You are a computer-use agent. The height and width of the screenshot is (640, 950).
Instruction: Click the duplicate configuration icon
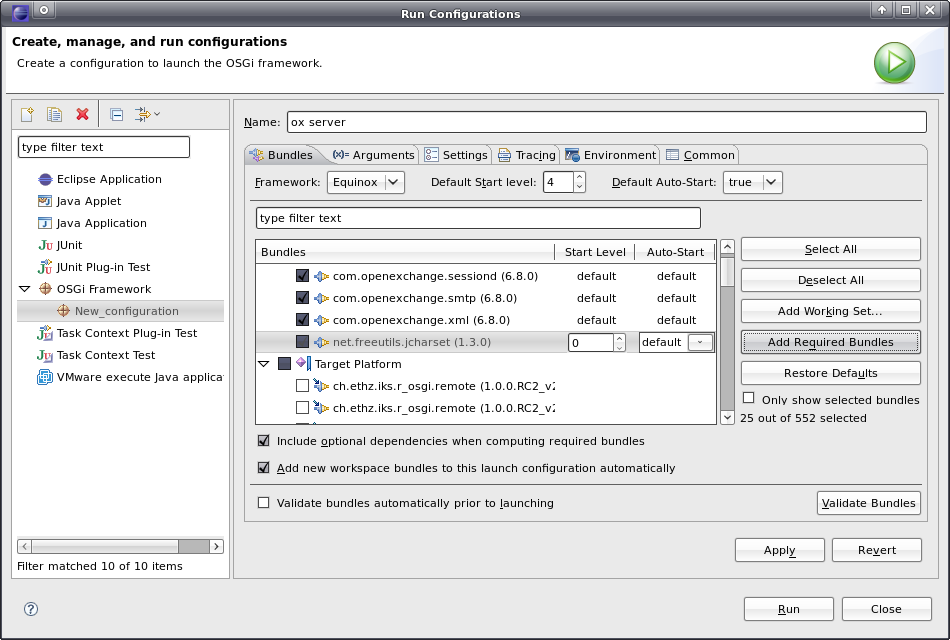(55, 114)
